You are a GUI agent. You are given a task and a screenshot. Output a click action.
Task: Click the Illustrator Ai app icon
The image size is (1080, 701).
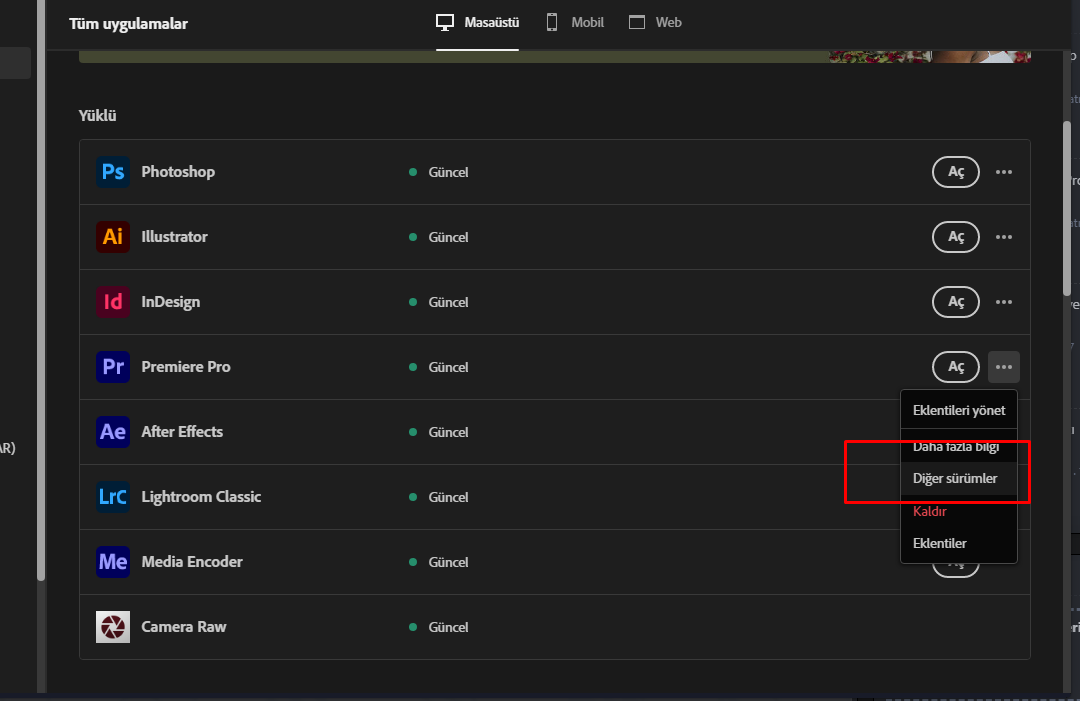pyautogui.click(x=113, y=236)
